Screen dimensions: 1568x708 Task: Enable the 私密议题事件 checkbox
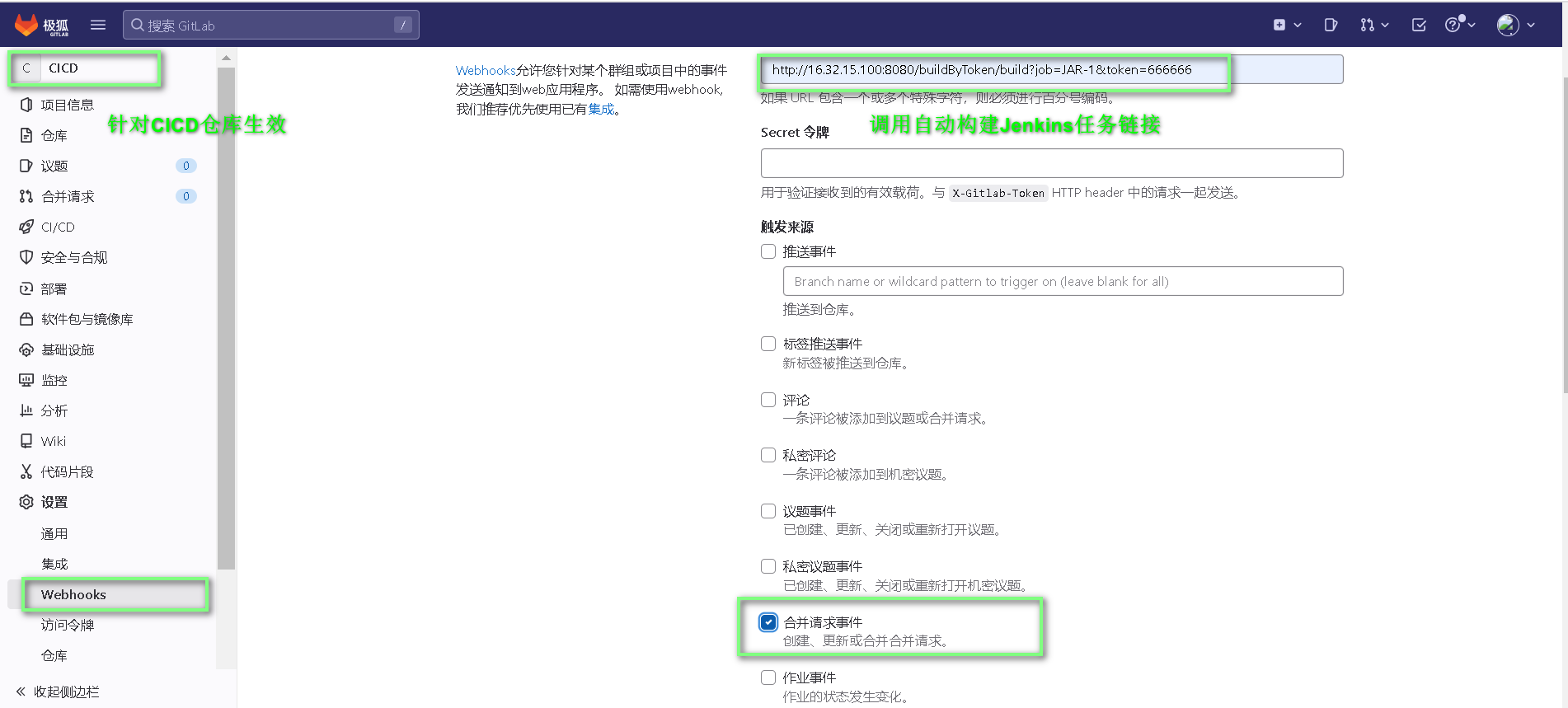[768, 566]
